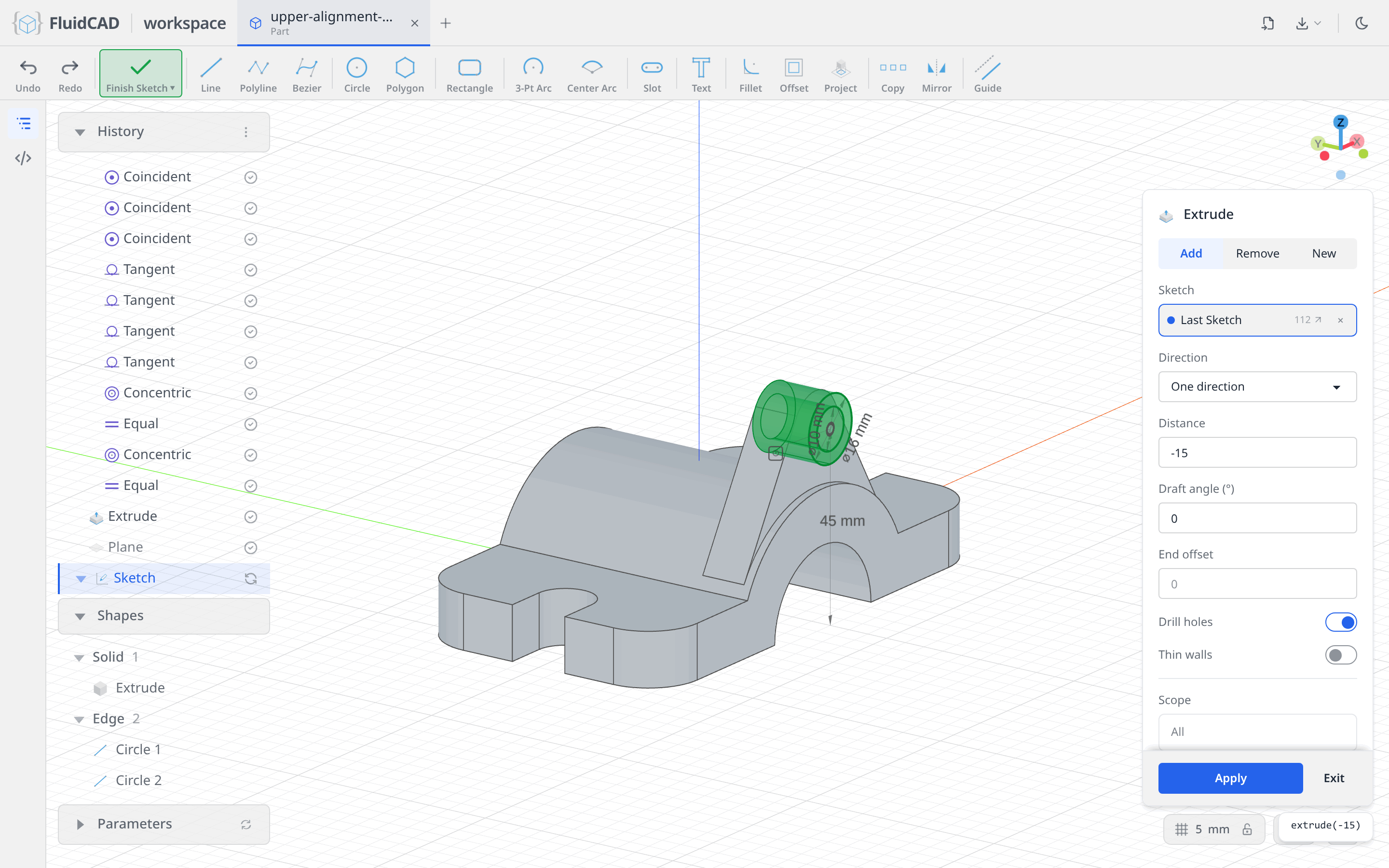Switch Extrude mode to Remove
Viewport: 1389px width, 868px height.
1257,253
